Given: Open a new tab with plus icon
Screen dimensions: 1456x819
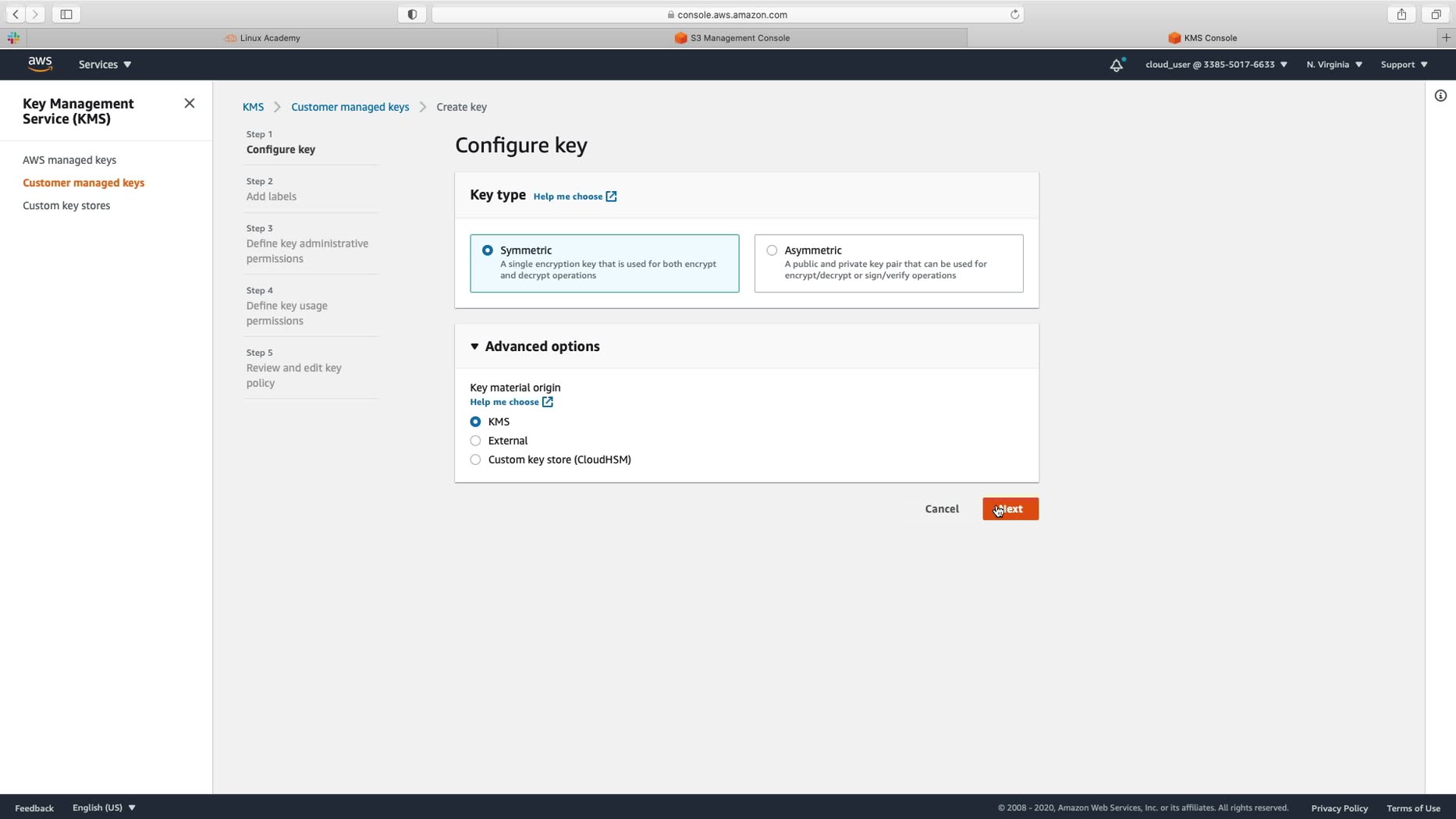Looking at the screenshot, I should click(1446, 37).
